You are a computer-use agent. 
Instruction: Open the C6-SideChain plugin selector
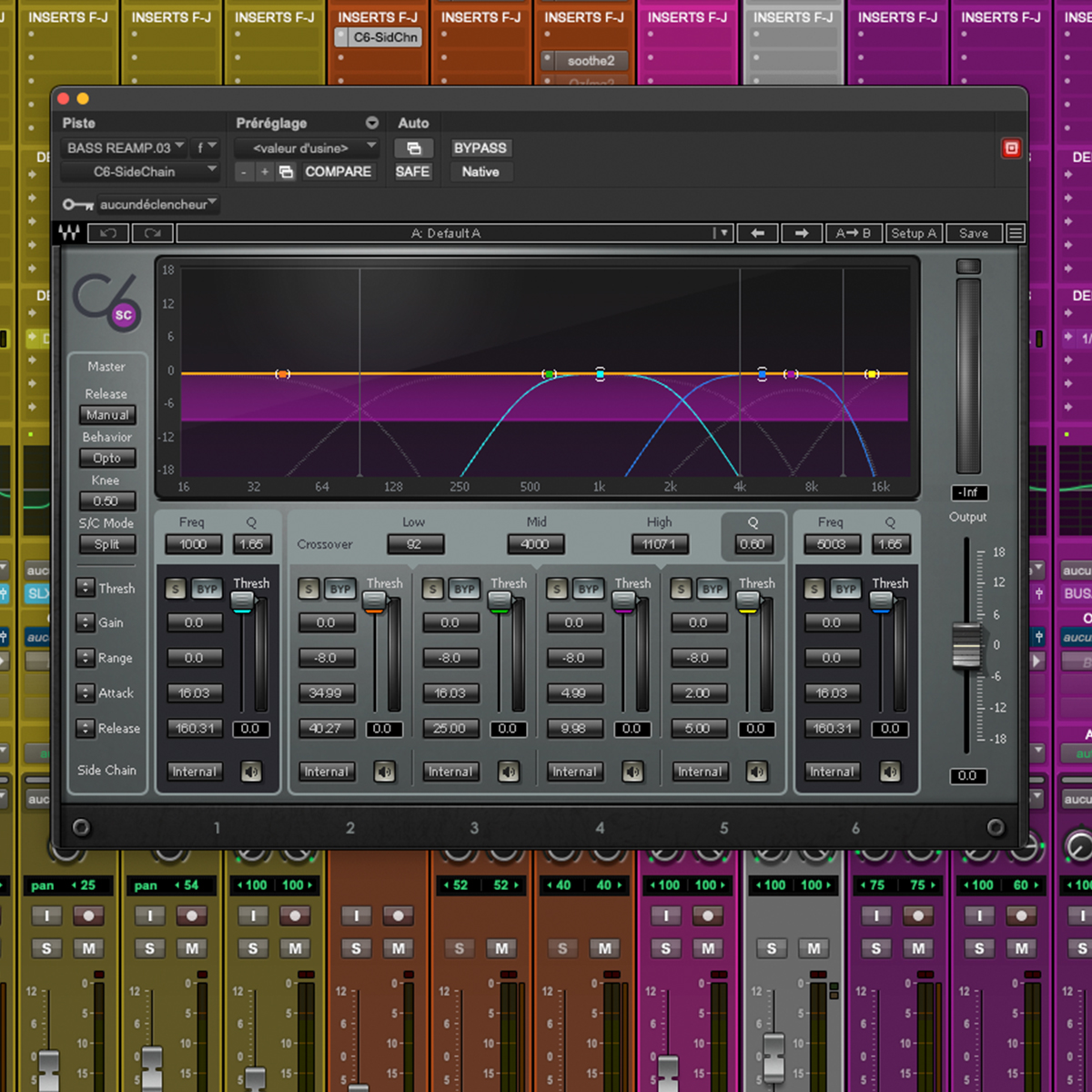point(141,172)
